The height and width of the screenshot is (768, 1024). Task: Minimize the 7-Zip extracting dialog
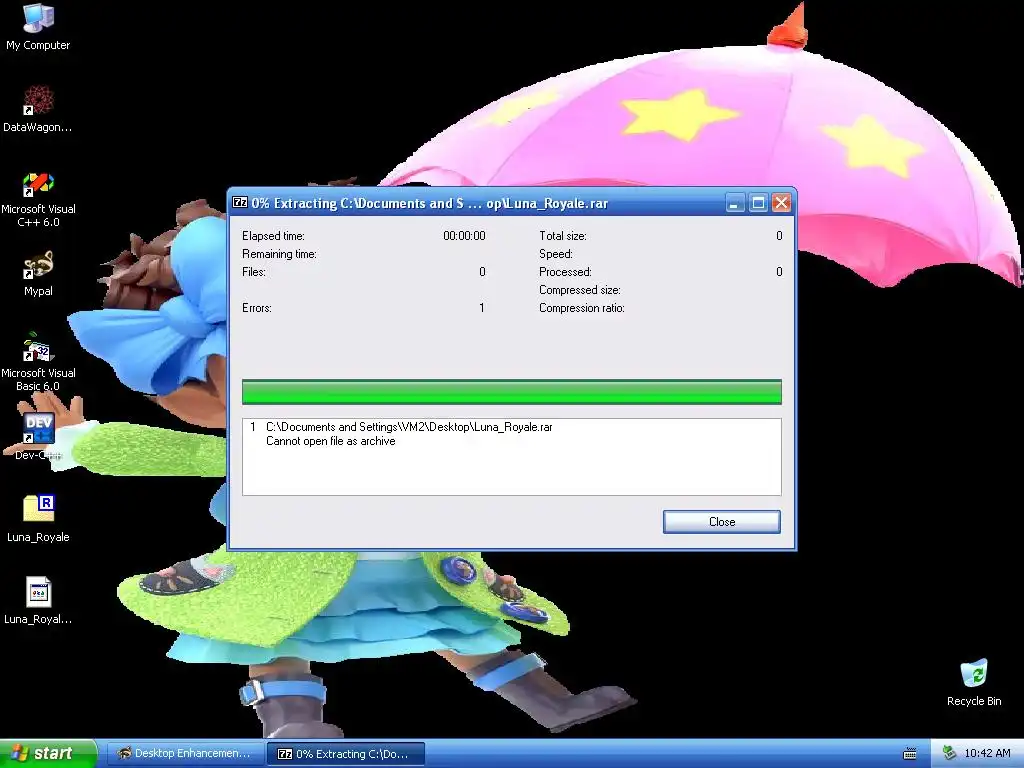(x=735, y=203)
